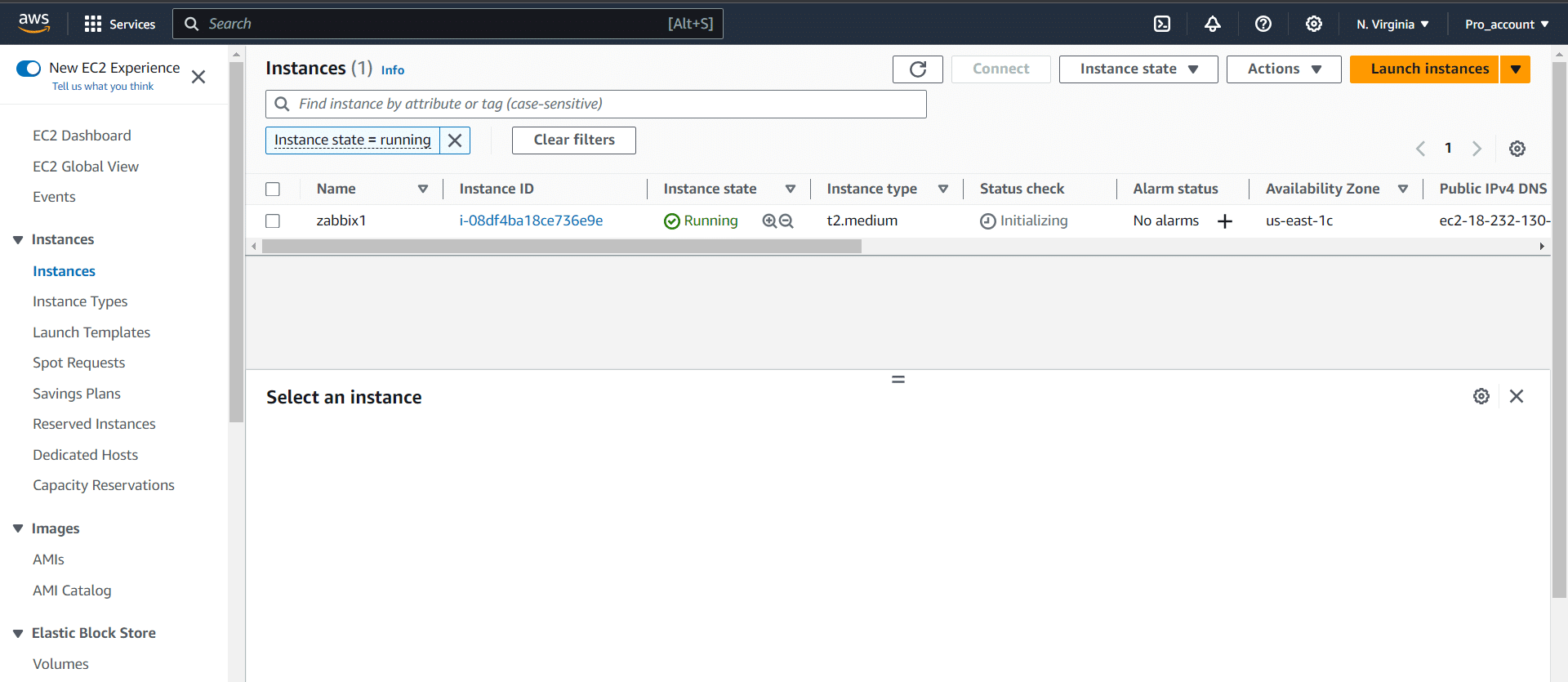Image resolution: width=1568 pixels, height=682 pixels.
Task: Open Launch Templates page
Action: pos(91,332)
